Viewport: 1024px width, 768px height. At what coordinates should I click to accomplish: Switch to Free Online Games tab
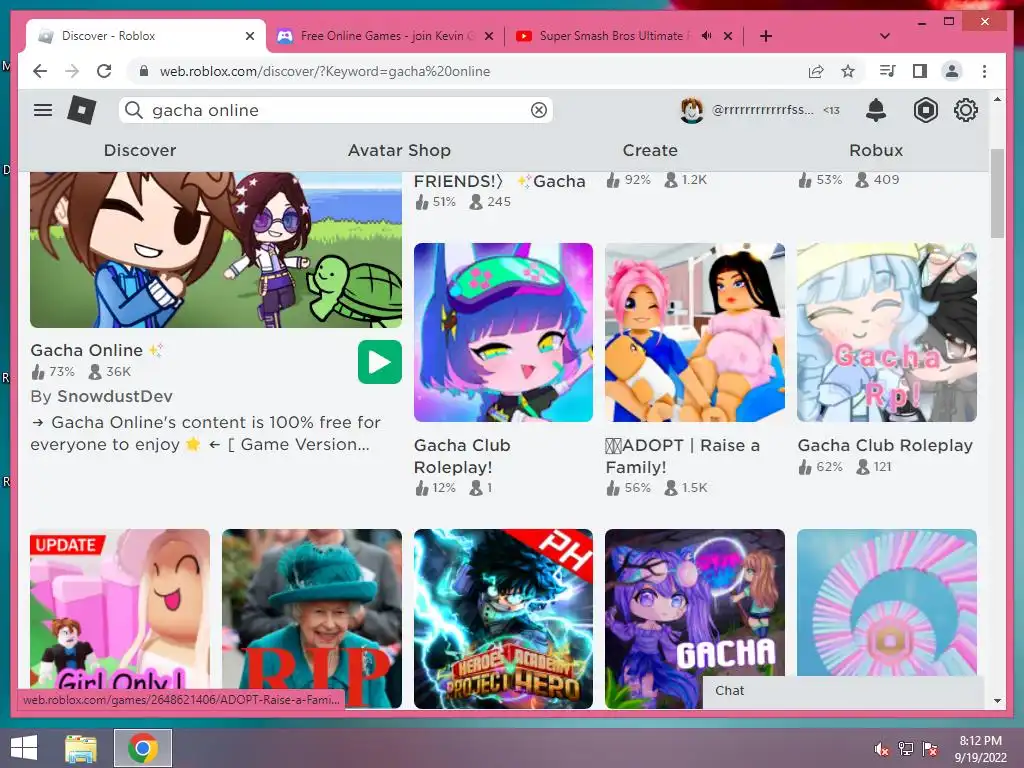385,36
